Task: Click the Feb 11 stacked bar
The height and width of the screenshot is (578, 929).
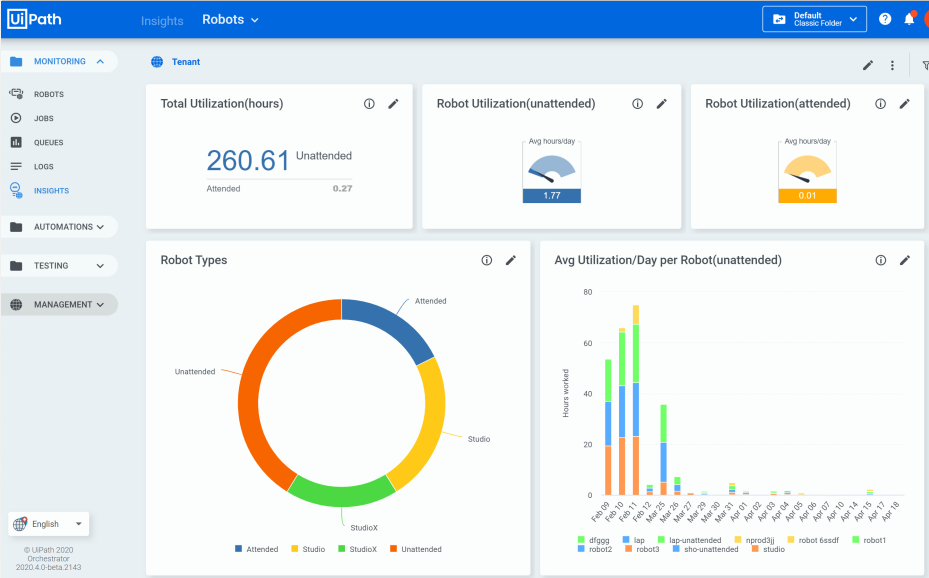Action: 636,400
